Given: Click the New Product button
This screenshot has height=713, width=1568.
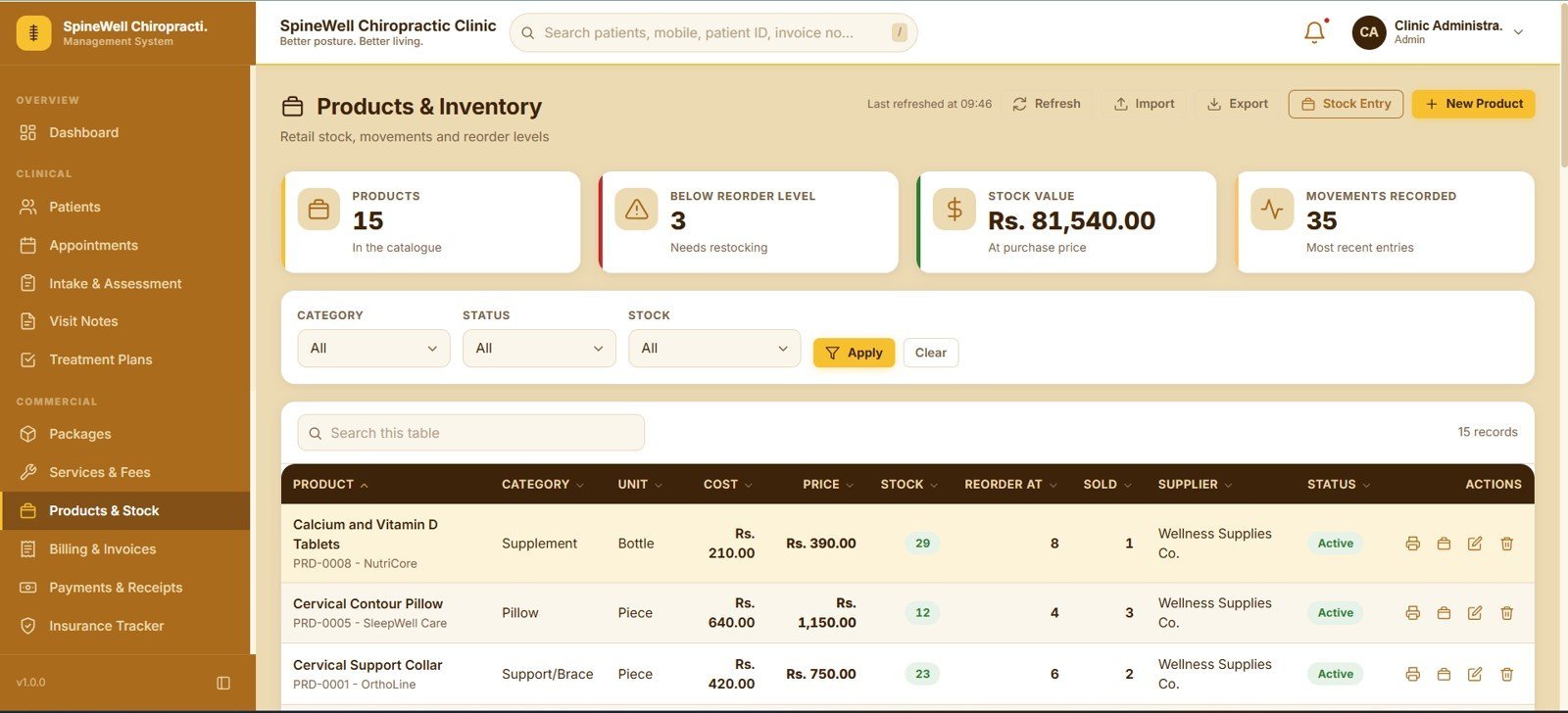Looking at the screenshot, I should 1473,104.
